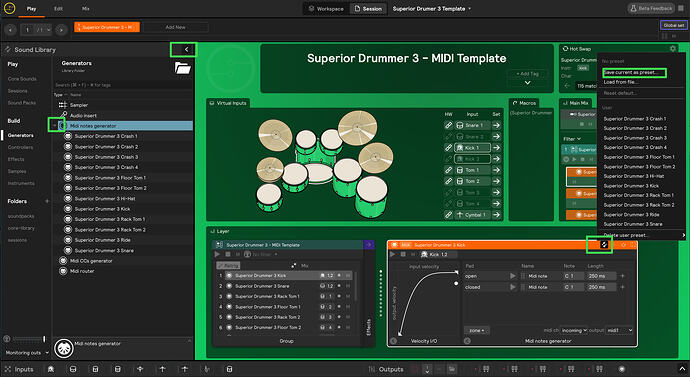Viewport: 690px width, 377px height.
Task: Click the Cymbal 1 set arrow
Action: click(x=496, y=215)
